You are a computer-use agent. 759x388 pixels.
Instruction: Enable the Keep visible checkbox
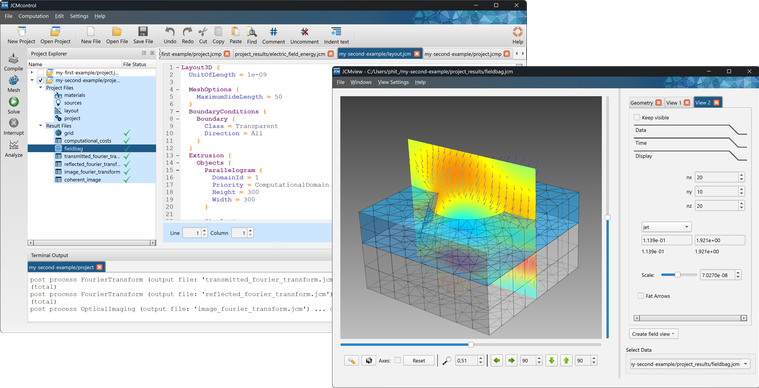[x=637, y=117]
